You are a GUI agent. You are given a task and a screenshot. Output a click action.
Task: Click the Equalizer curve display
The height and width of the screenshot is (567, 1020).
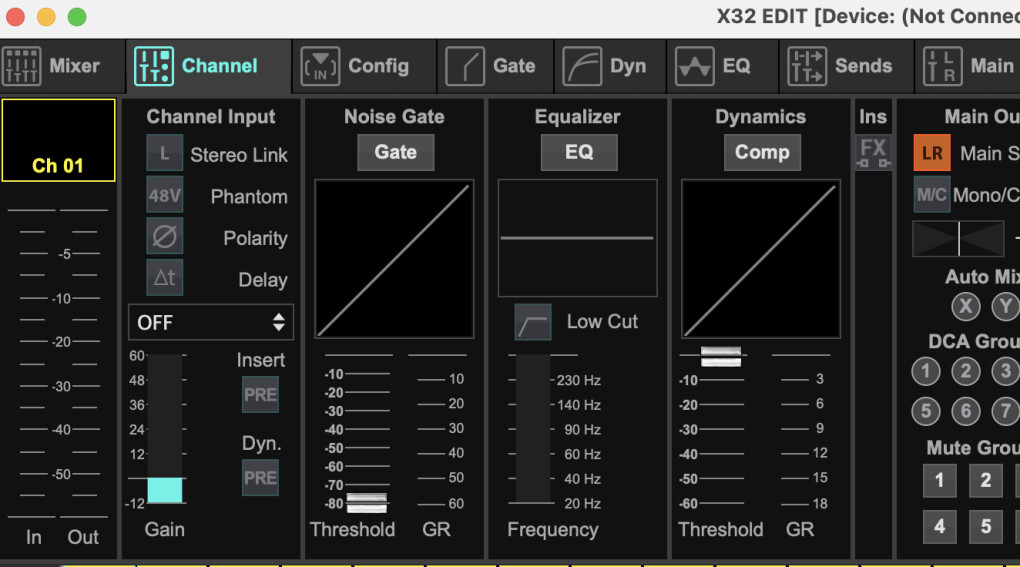pos(578,238)
